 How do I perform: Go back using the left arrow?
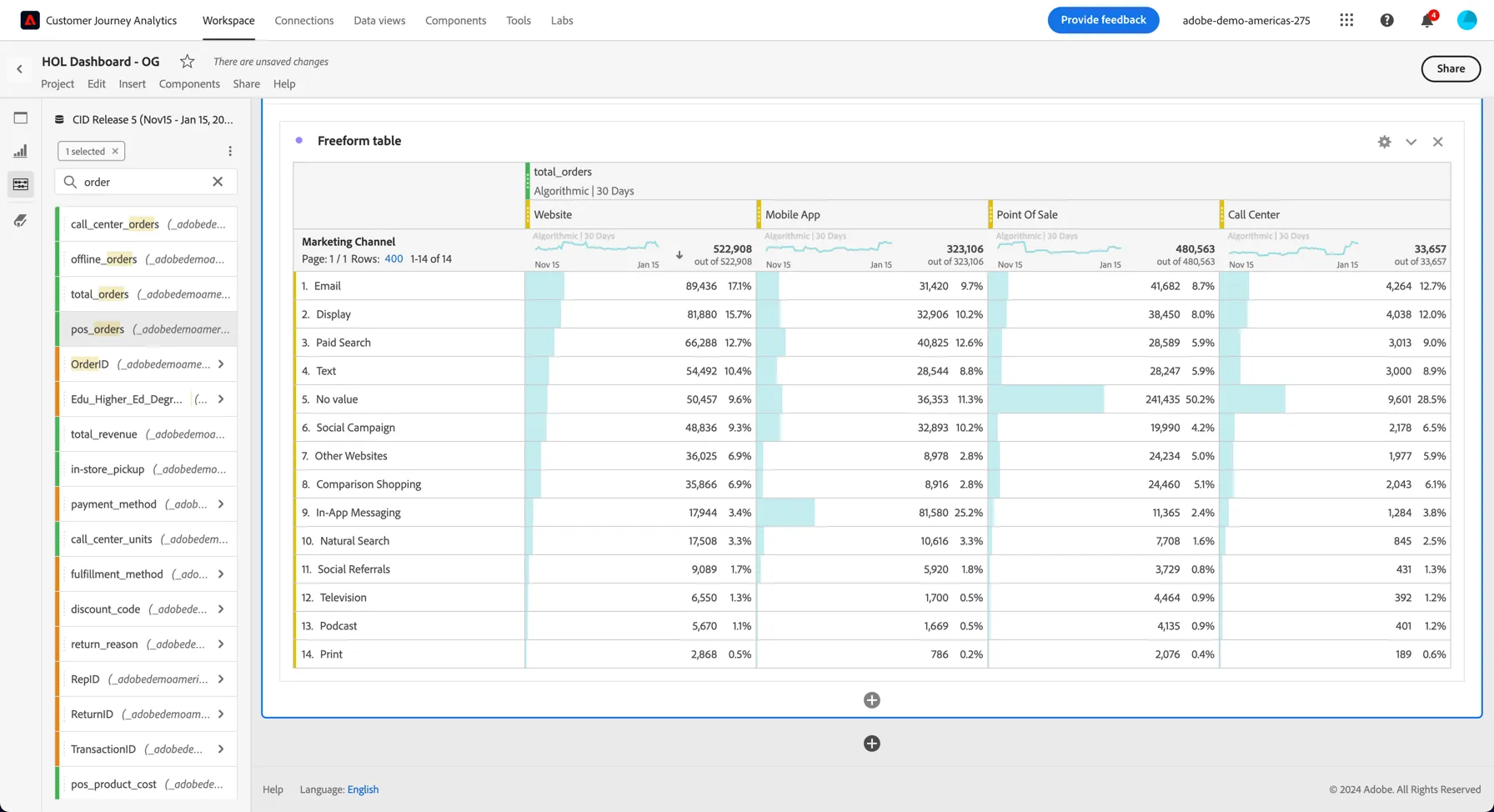[19, 69]
